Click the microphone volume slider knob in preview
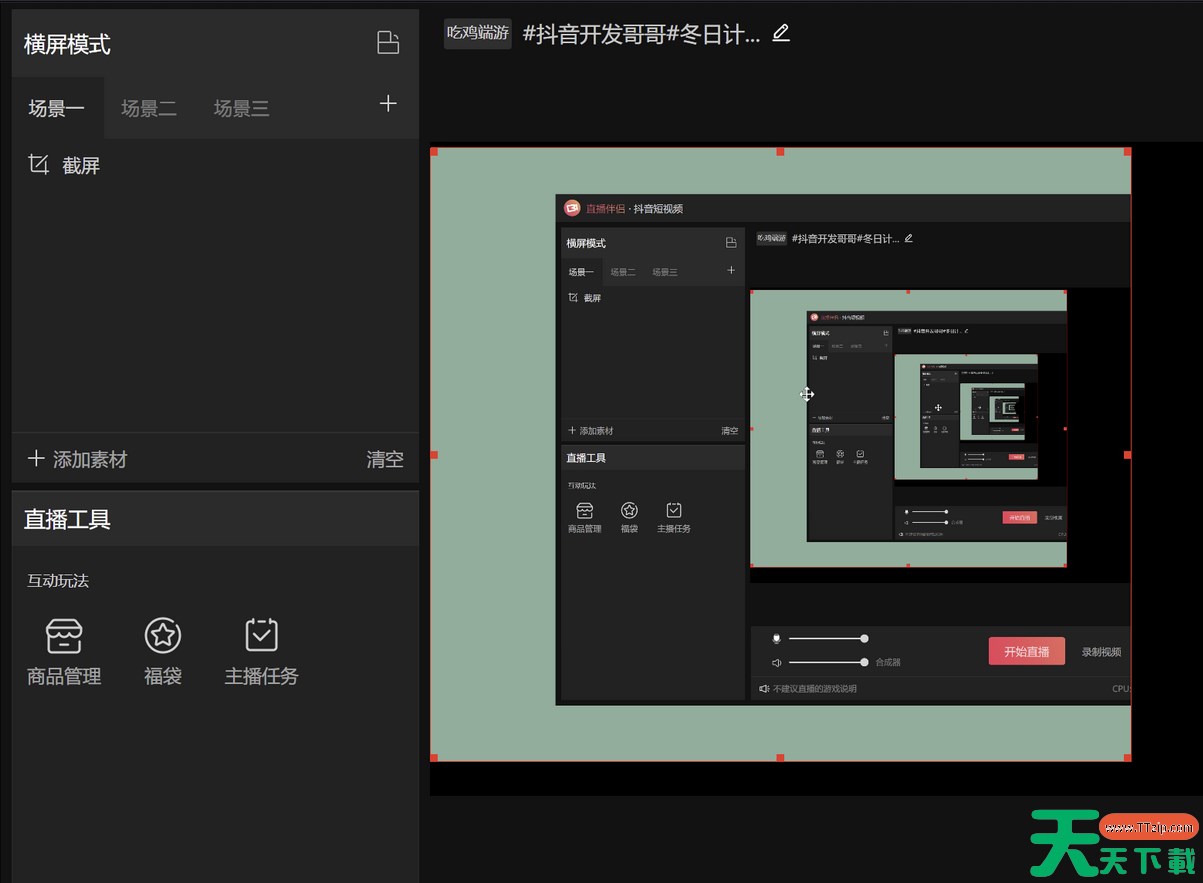The image size is (1203, 883). (x=864, y=638)
